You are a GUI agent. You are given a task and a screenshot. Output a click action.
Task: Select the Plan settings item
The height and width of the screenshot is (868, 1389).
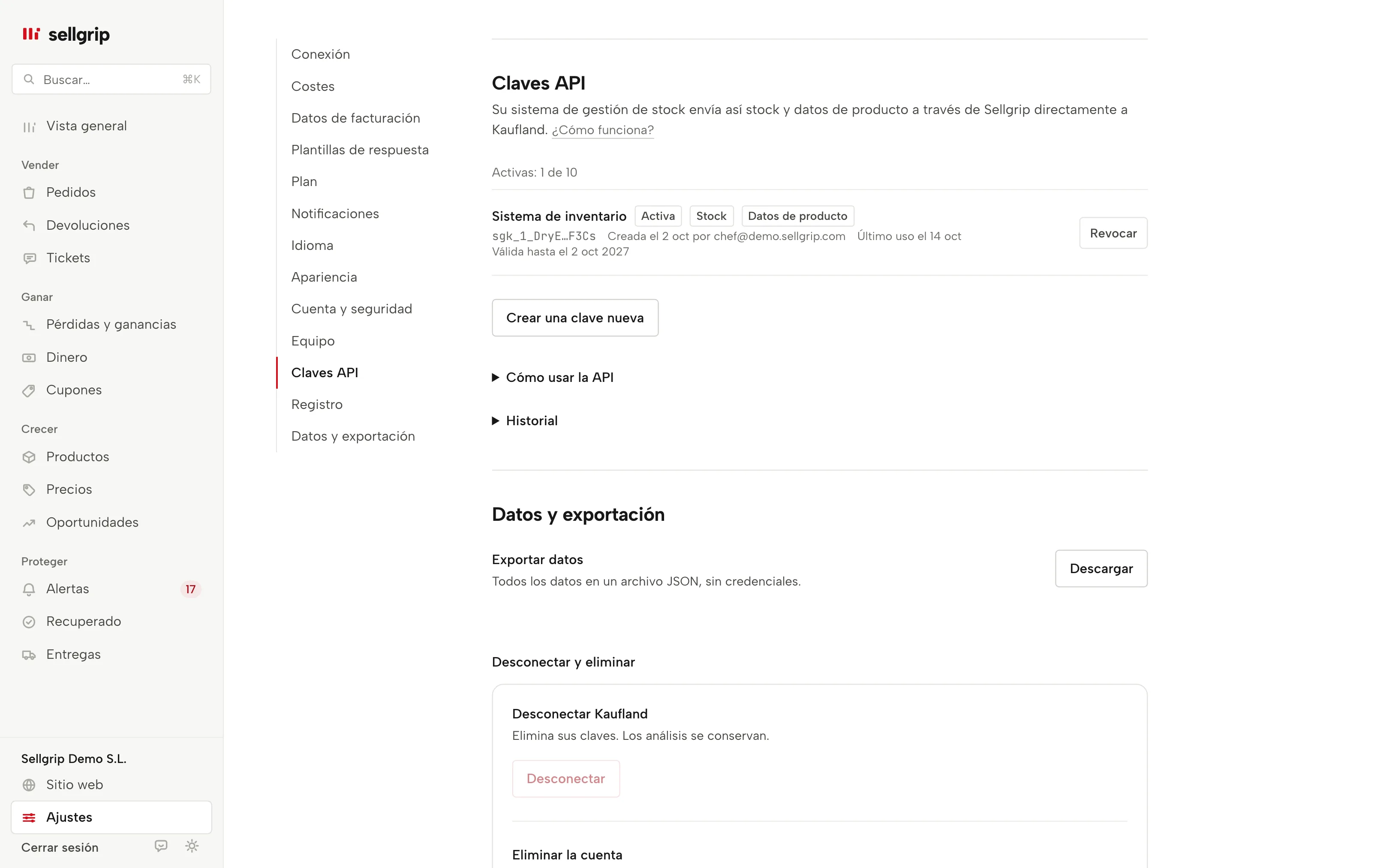[304, 181]
